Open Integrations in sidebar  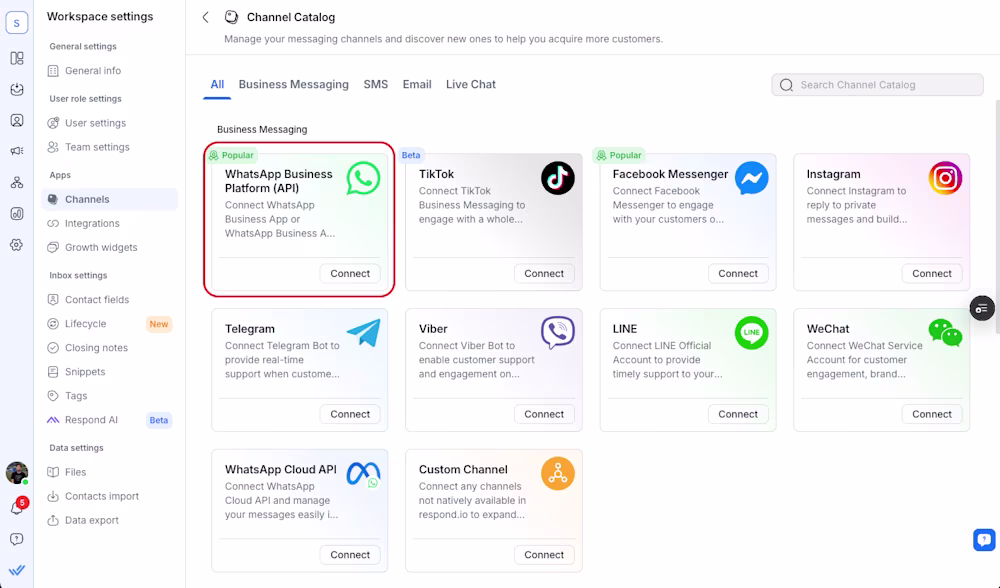(x=110, y=224)
